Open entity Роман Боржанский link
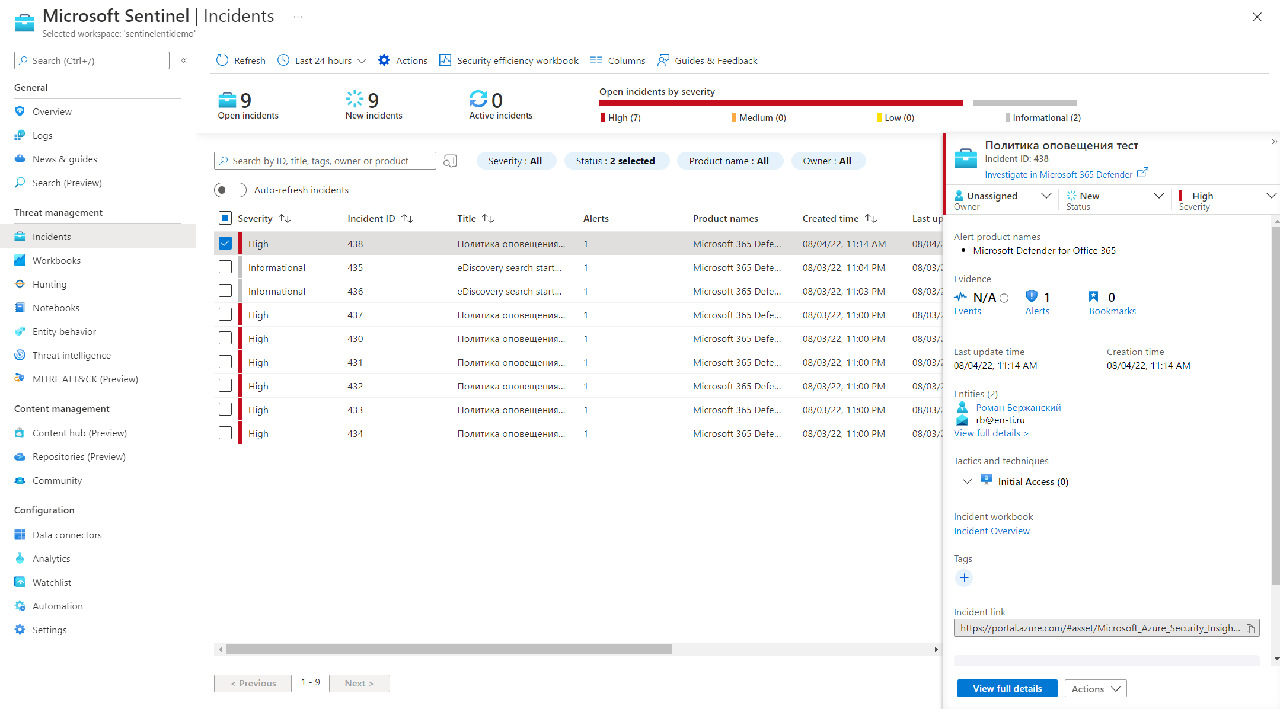The image size is (1280, 720). (x=1019, y=408)
